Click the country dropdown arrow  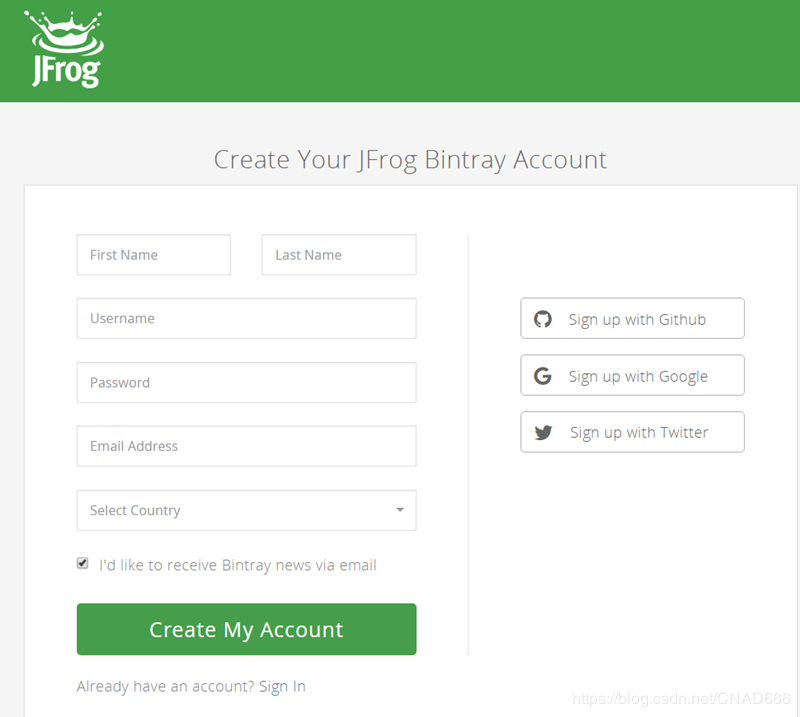point(400,510)
